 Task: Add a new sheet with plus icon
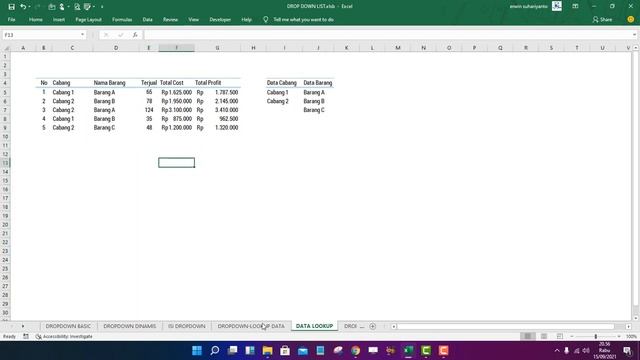coord(372,326)
